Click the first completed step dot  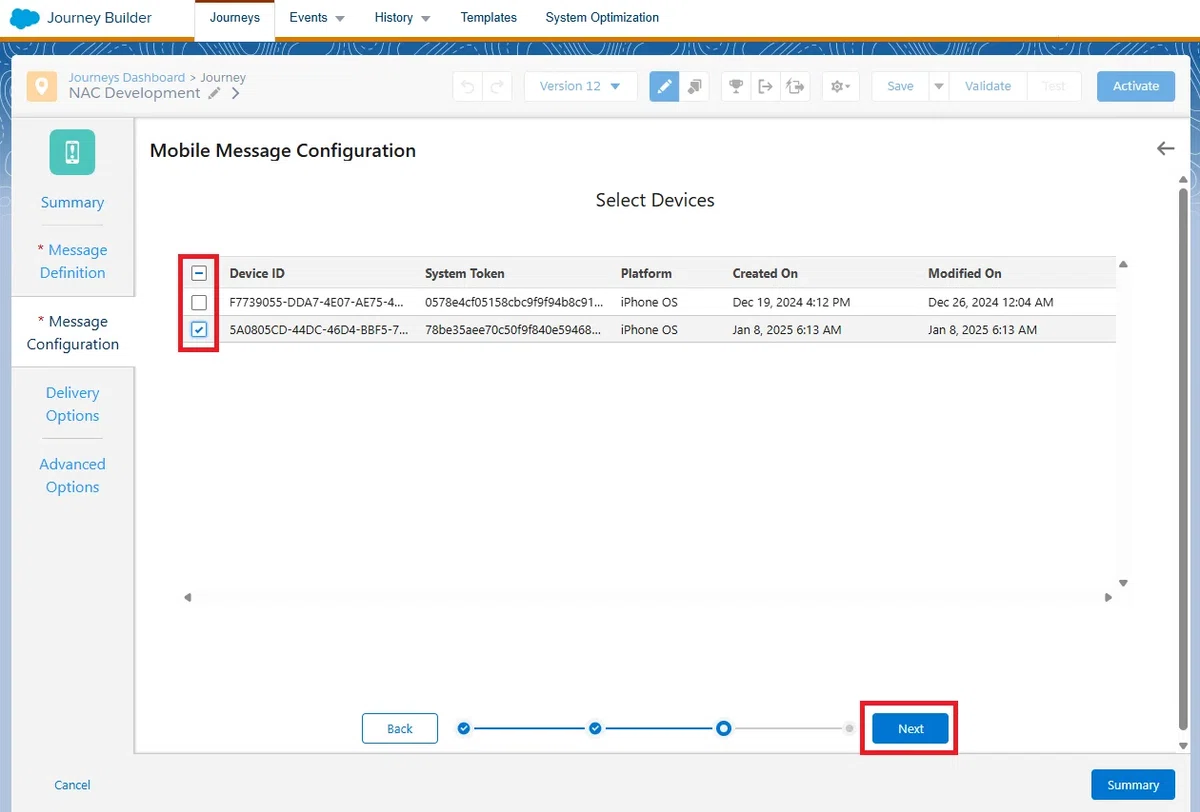463,728
